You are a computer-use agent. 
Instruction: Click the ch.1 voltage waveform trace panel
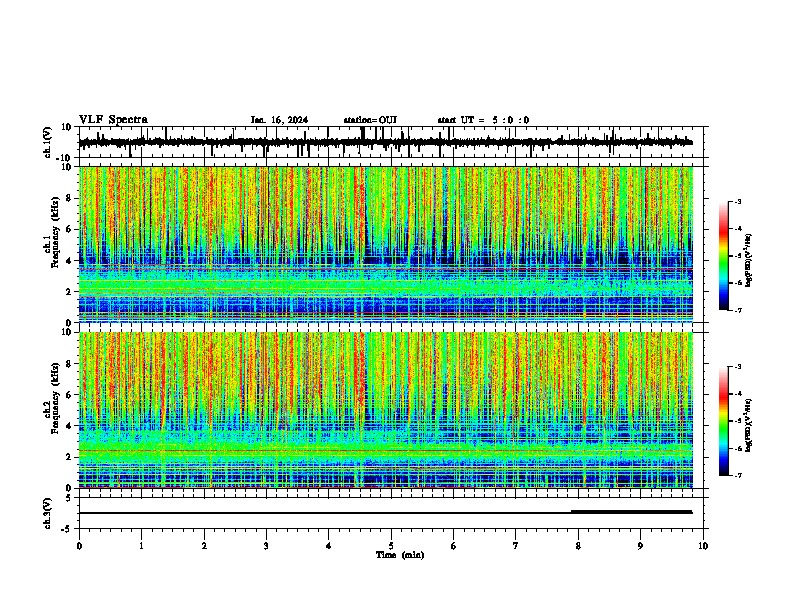pyautogui.click(x=393, y=142)
